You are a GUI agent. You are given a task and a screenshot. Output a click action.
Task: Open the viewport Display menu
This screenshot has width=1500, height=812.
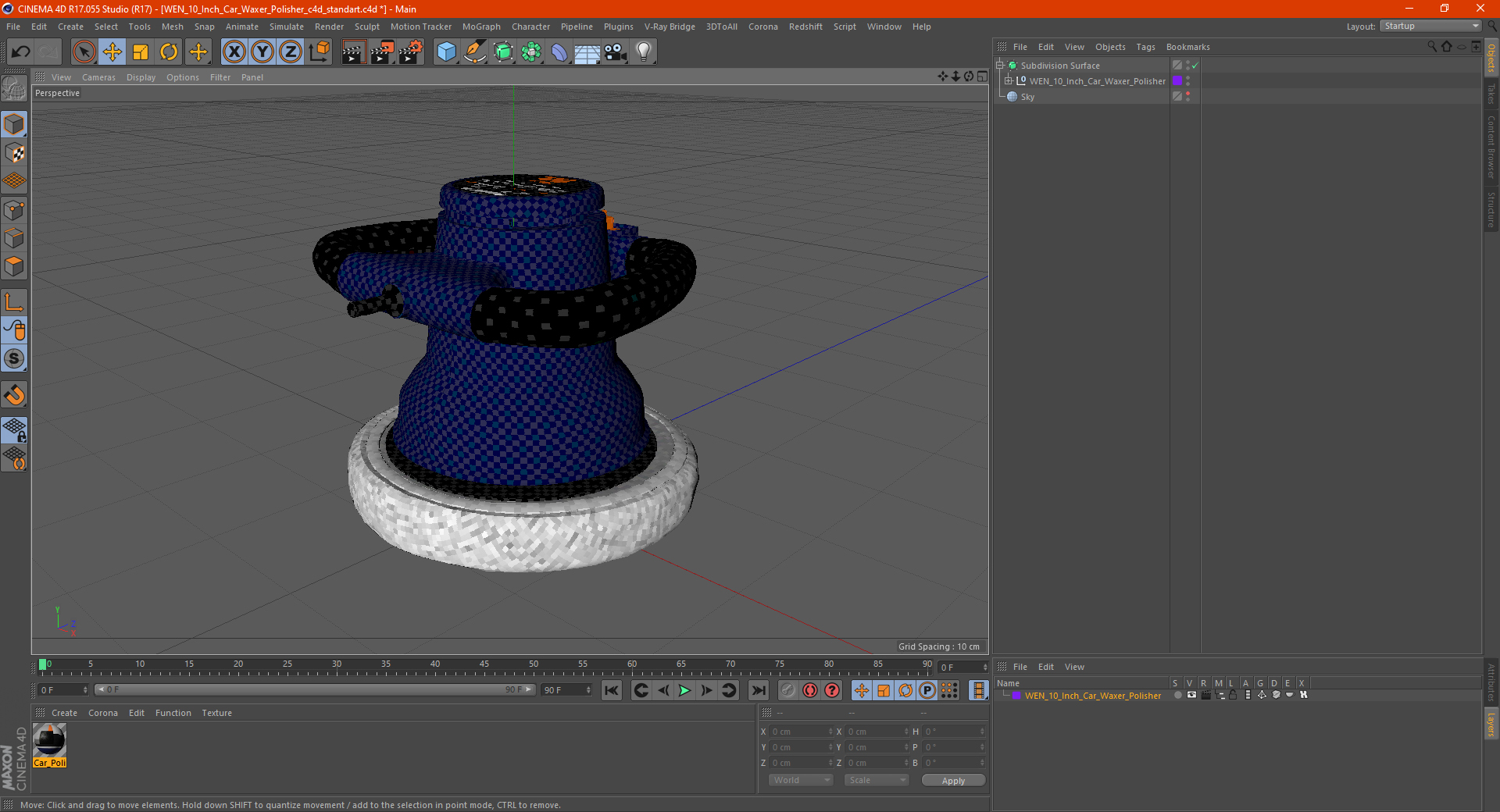[x=141, y=77]
